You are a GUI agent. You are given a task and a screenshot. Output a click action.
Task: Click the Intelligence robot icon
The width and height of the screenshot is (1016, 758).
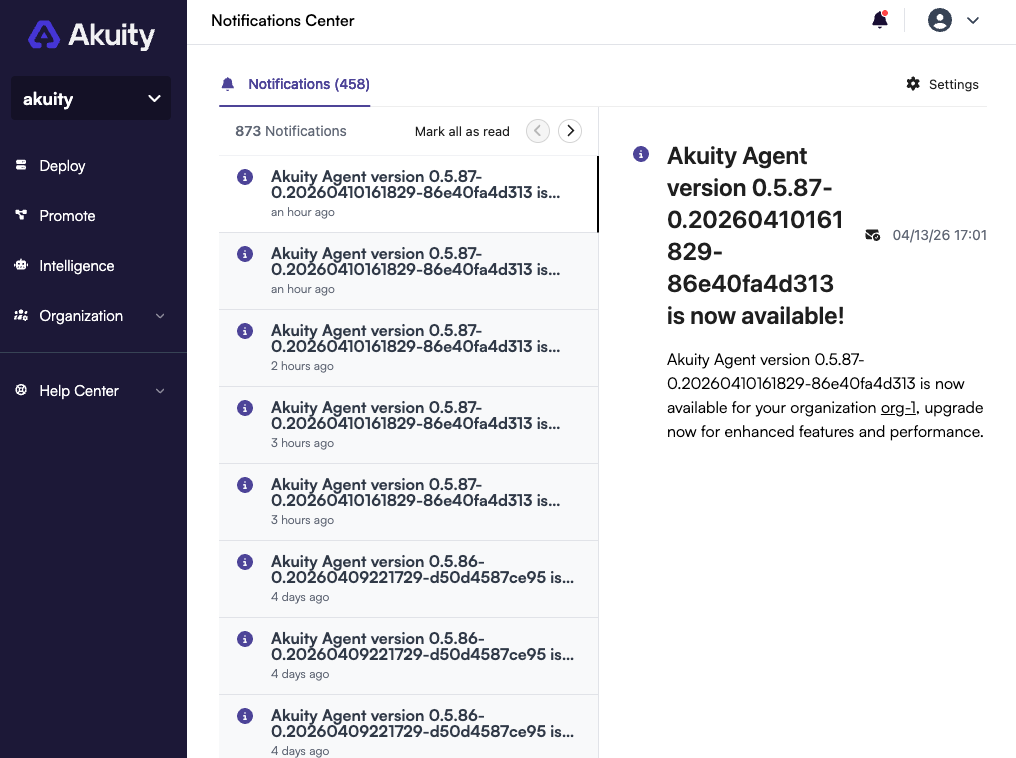[21, 266]
